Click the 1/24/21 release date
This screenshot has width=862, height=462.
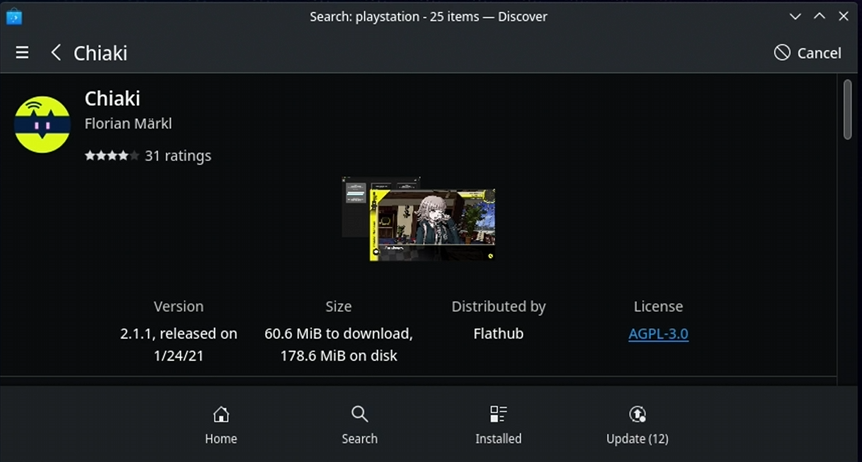pos(179,356)
